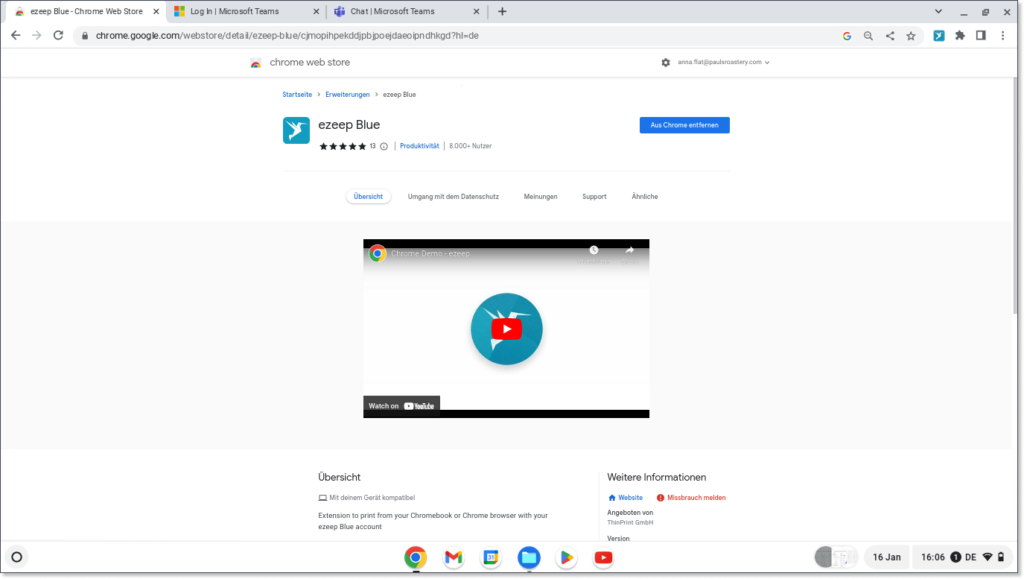The image size is (1024, 579).
Task: Open Google Calendar from shelf
Action: click(x=491, y=557)
